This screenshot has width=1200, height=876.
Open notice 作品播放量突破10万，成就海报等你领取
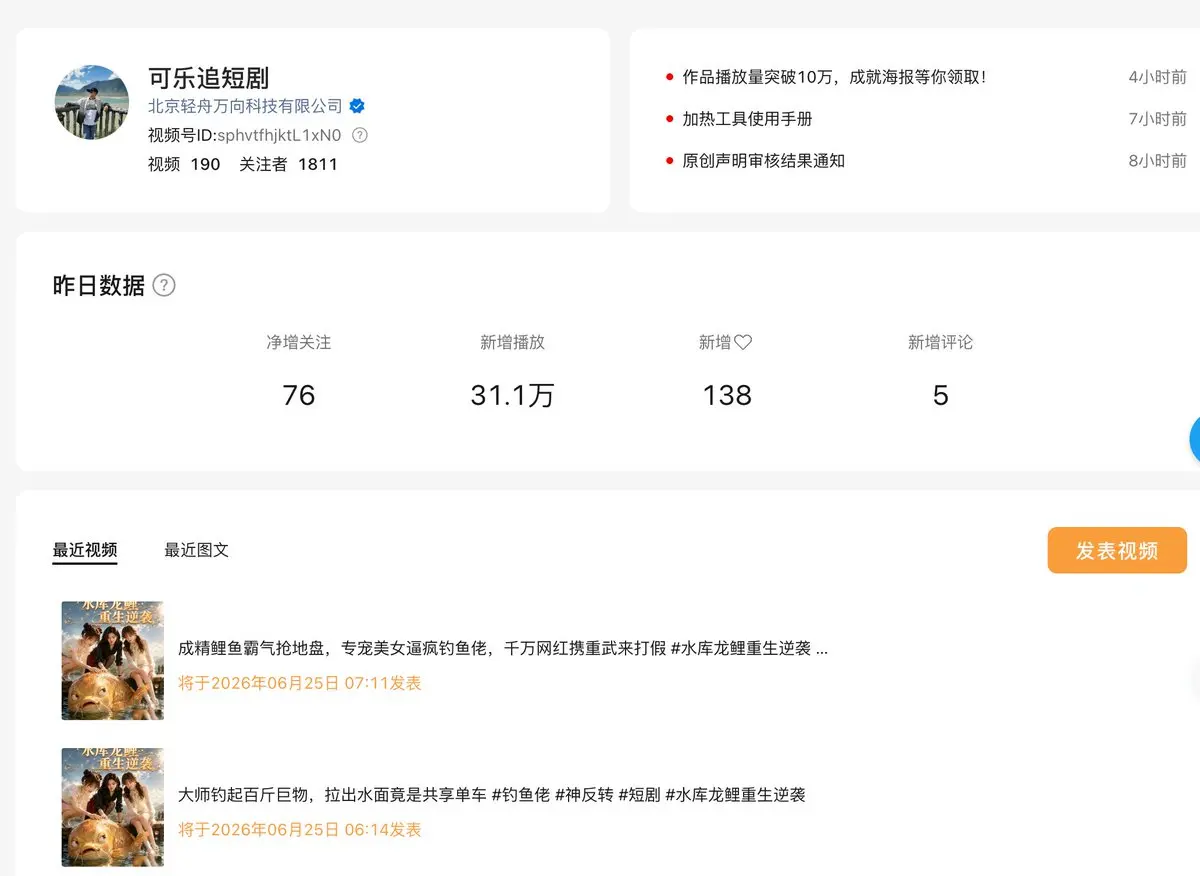pyautogui.click(x=834, y=77)
